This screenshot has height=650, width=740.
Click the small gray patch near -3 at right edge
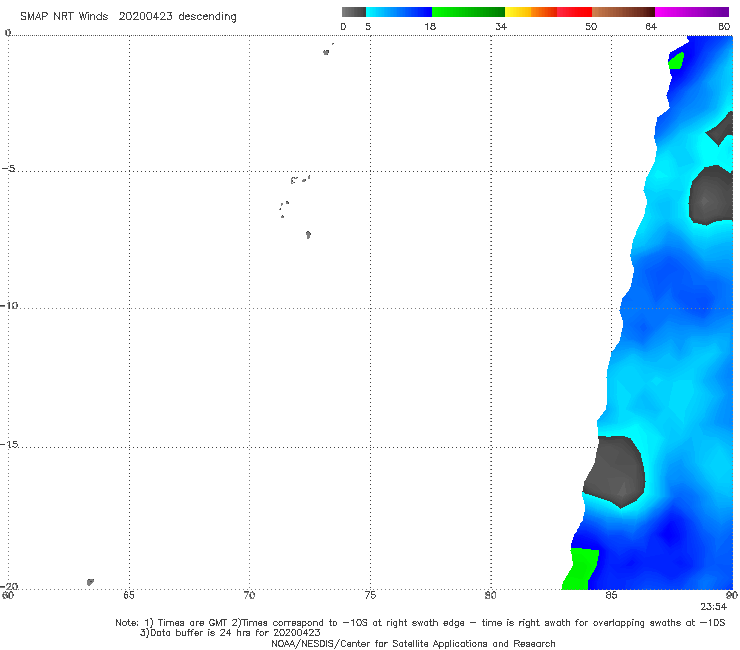721,129
